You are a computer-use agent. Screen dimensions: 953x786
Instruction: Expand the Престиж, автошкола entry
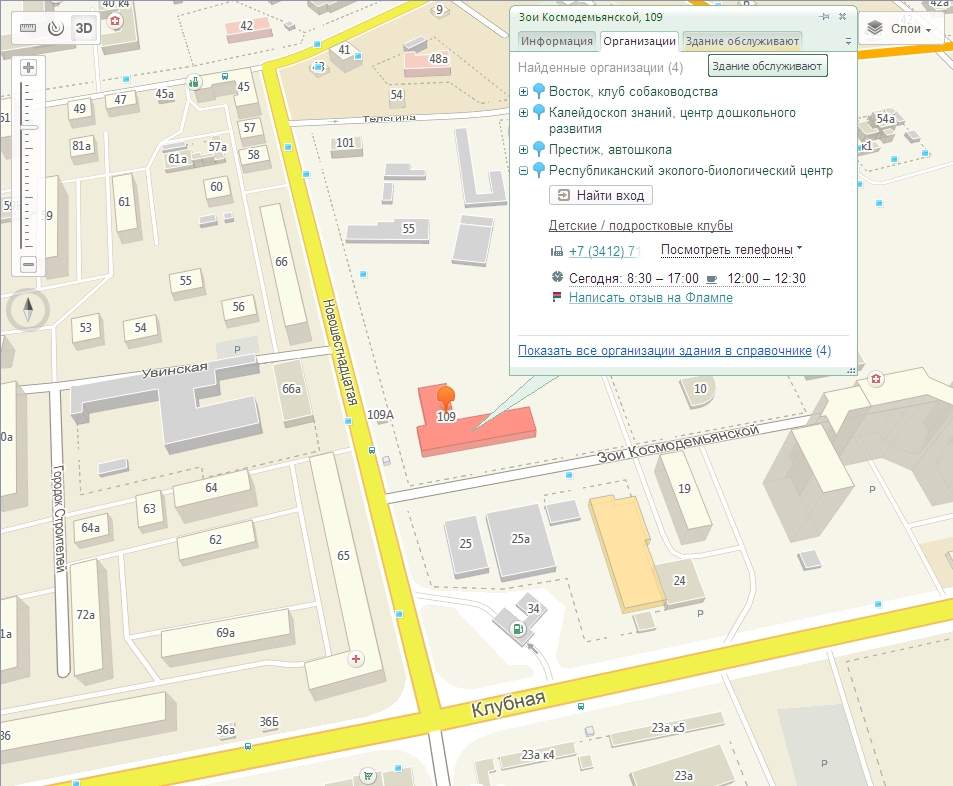(523, 150)
